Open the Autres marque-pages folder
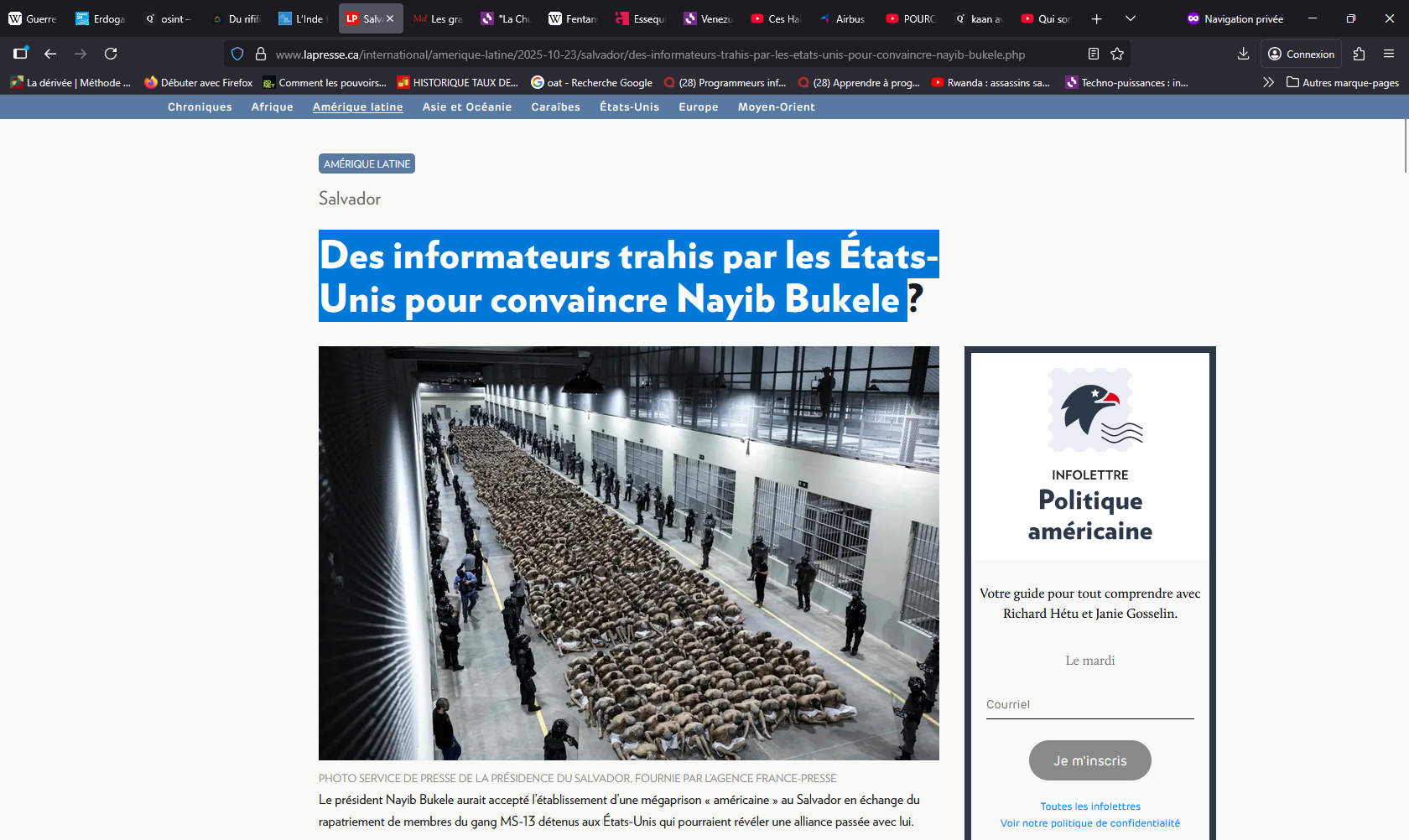1409x840 pixels. point(1342,82)
